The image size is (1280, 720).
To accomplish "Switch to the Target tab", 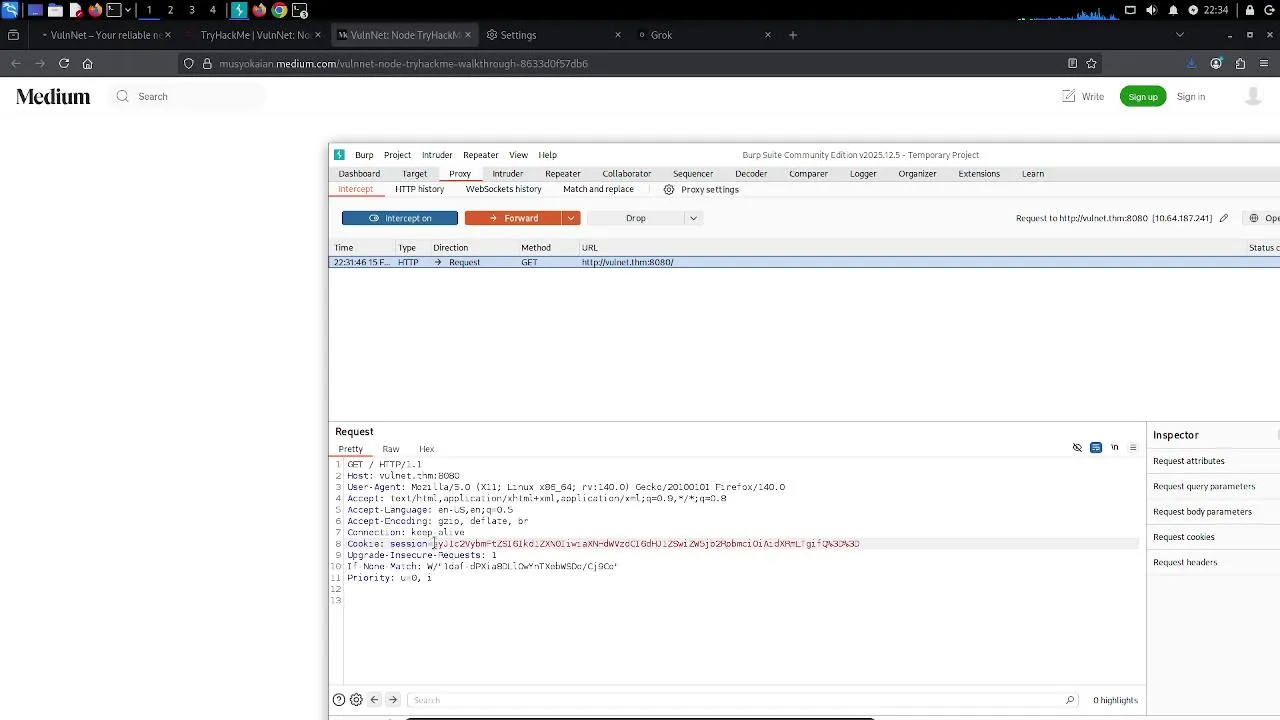I will pos(414,174).
